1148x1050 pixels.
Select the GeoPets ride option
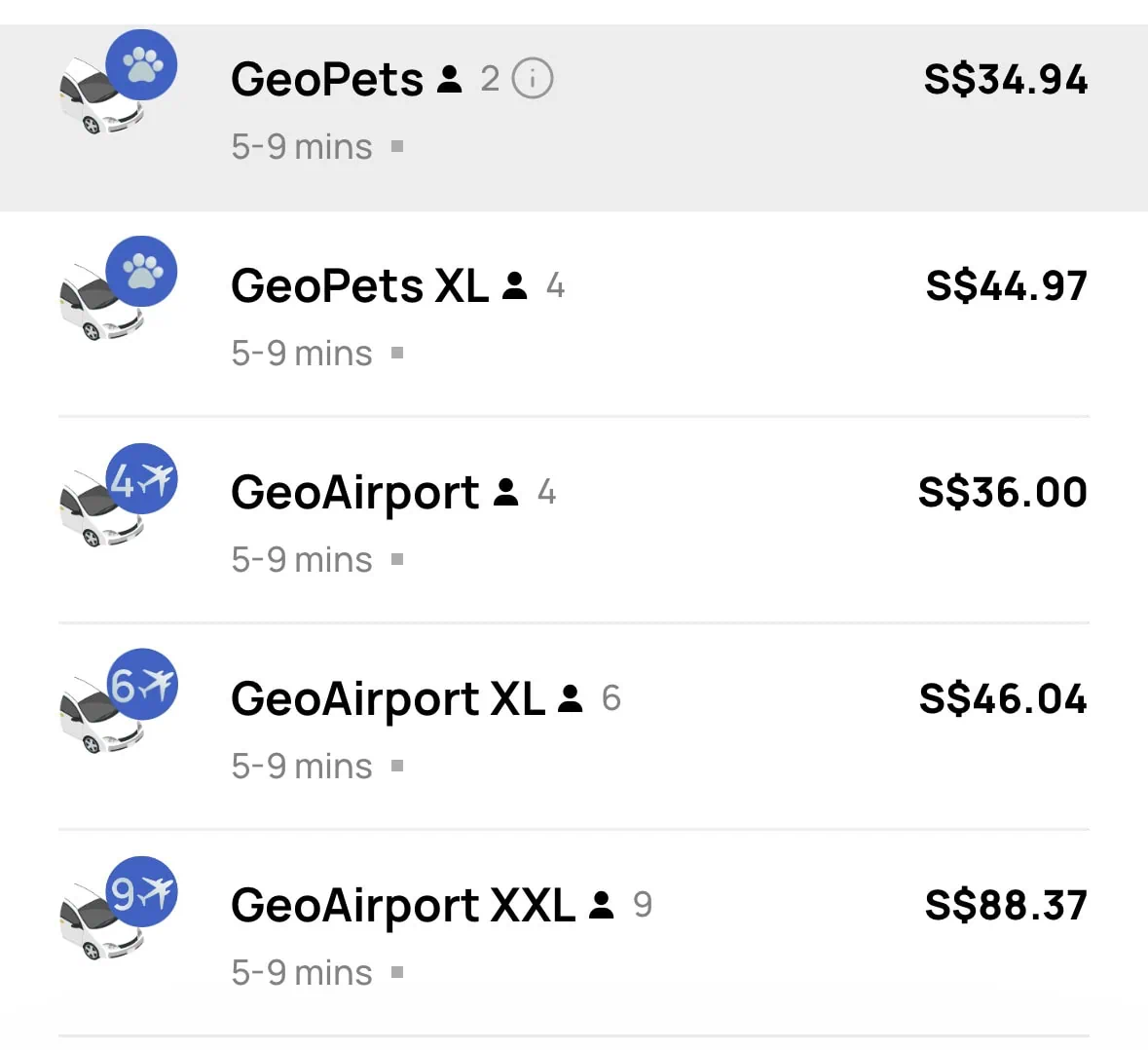coord(326,79)
